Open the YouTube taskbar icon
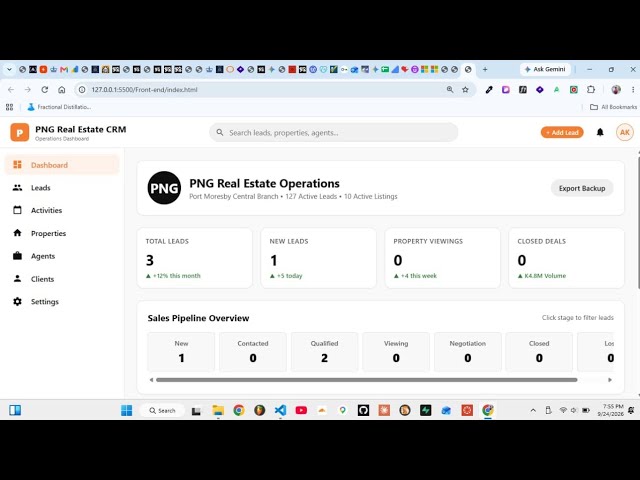Image resolution: width=640 pixels, height=480 pixels. [301, 410]
